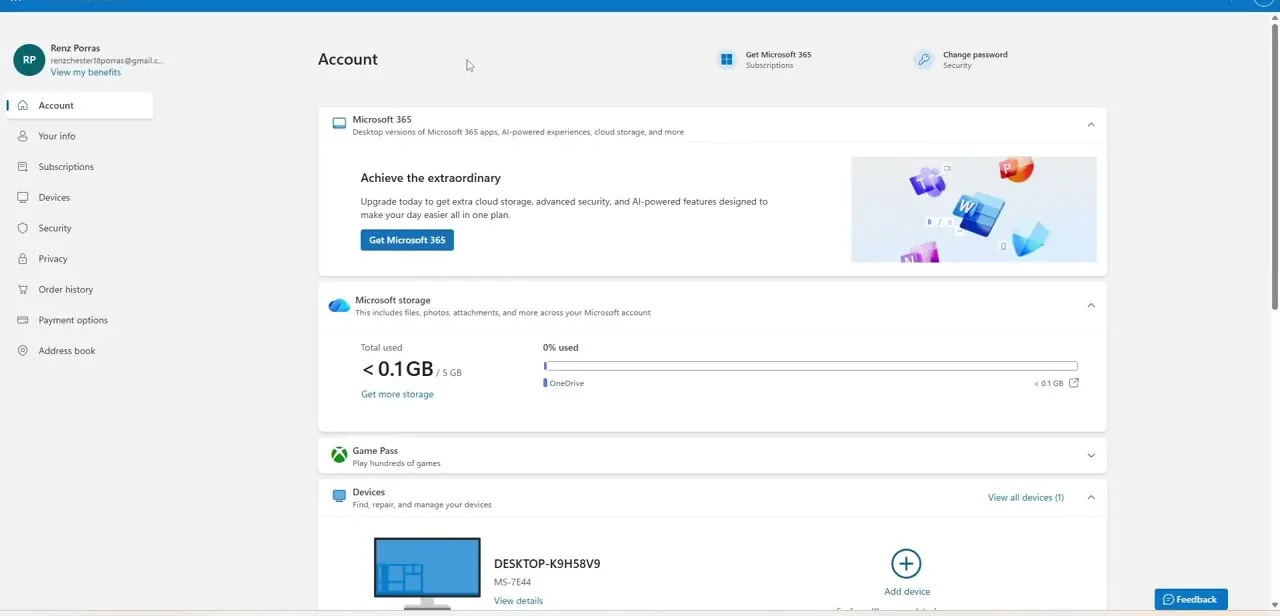
Task: Click the Microsoft 365 apps promo image
Action: 974,209
